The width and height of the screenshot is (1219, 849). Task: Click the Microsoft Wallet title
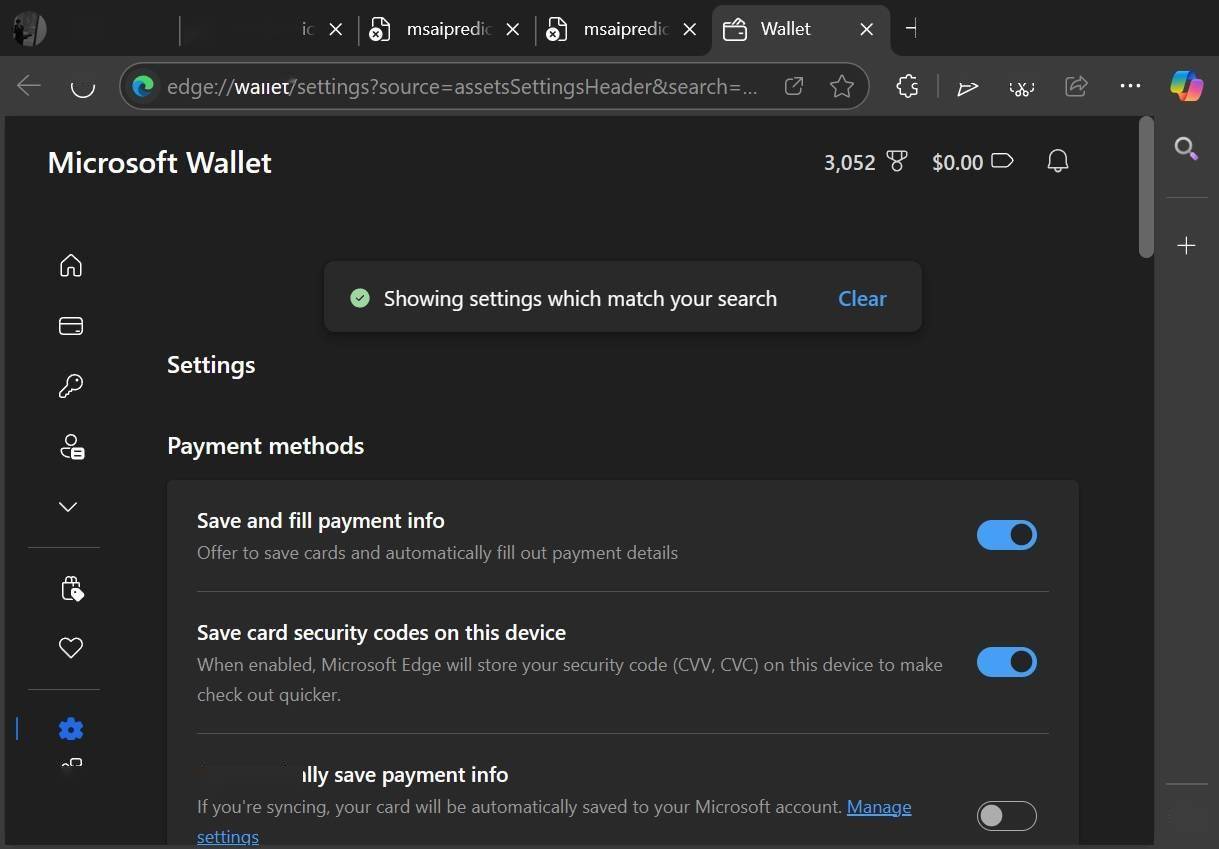(x=159, y=162)
